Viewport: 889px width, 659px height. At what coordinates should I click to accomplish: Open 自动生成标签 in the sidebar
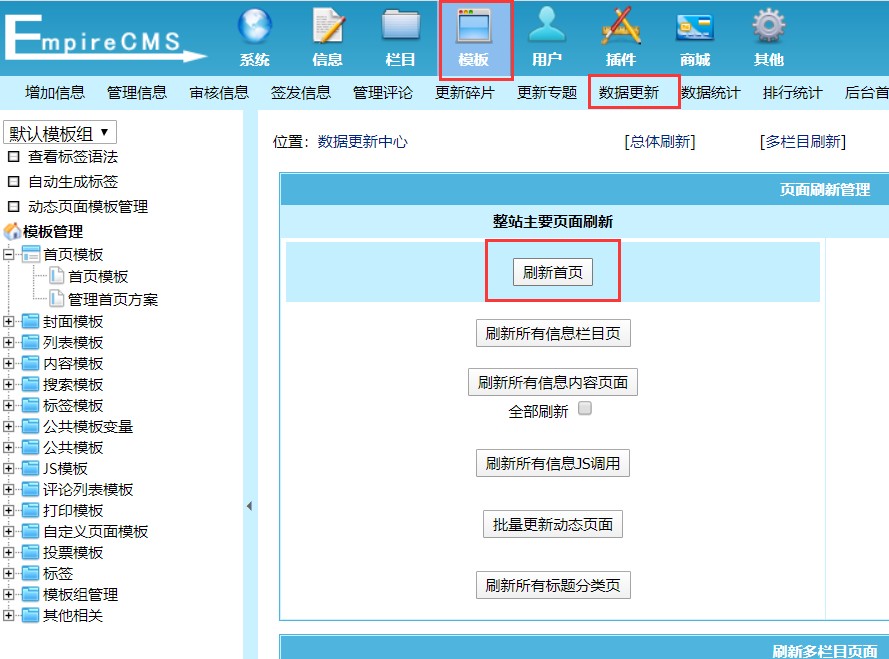[73, 181]
